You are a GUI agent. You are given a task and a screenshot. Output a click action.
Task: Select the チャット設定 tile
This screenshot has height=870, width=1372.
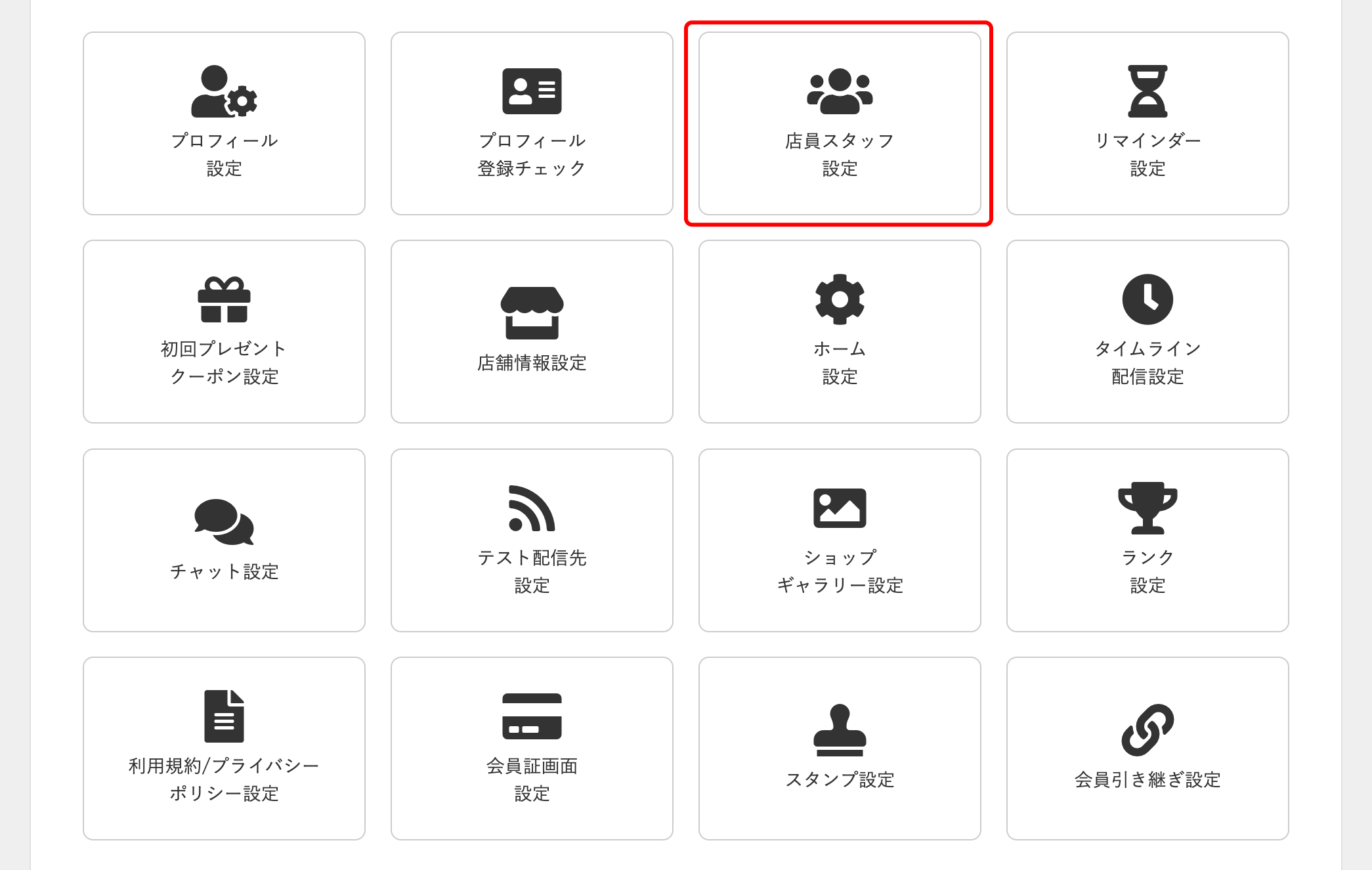click(x=224, y=540)
